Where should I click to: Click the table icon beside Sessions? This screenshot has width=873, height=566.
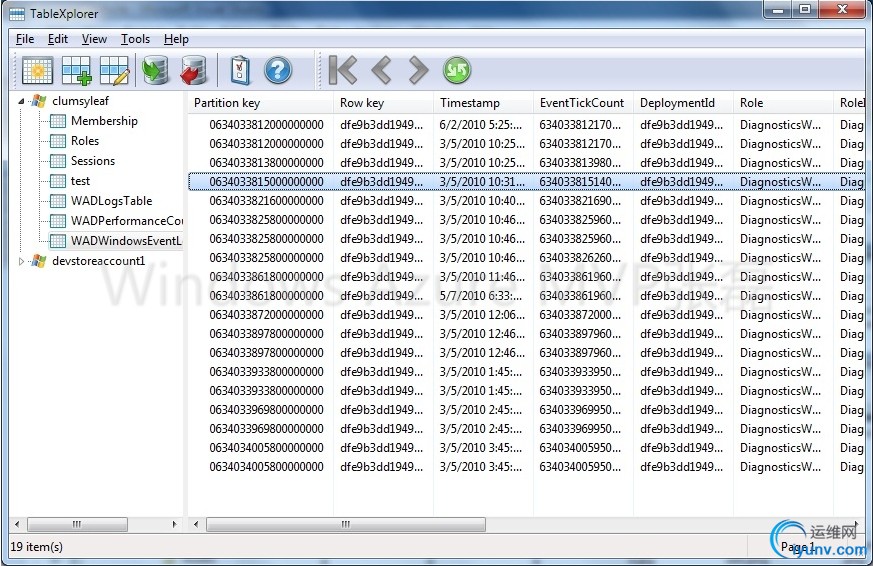(58, 161)
